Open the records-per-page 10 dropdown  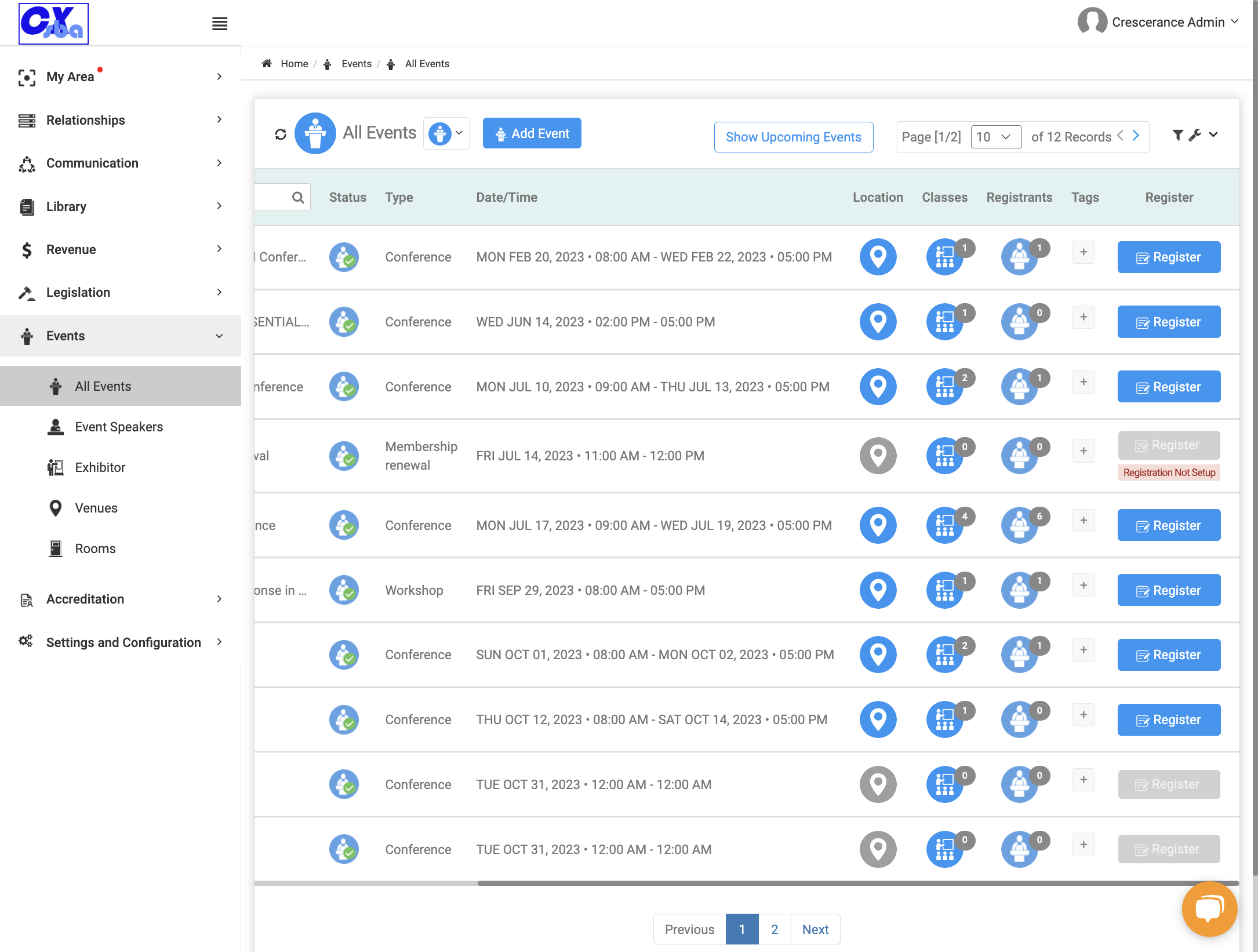click(996, 137)
